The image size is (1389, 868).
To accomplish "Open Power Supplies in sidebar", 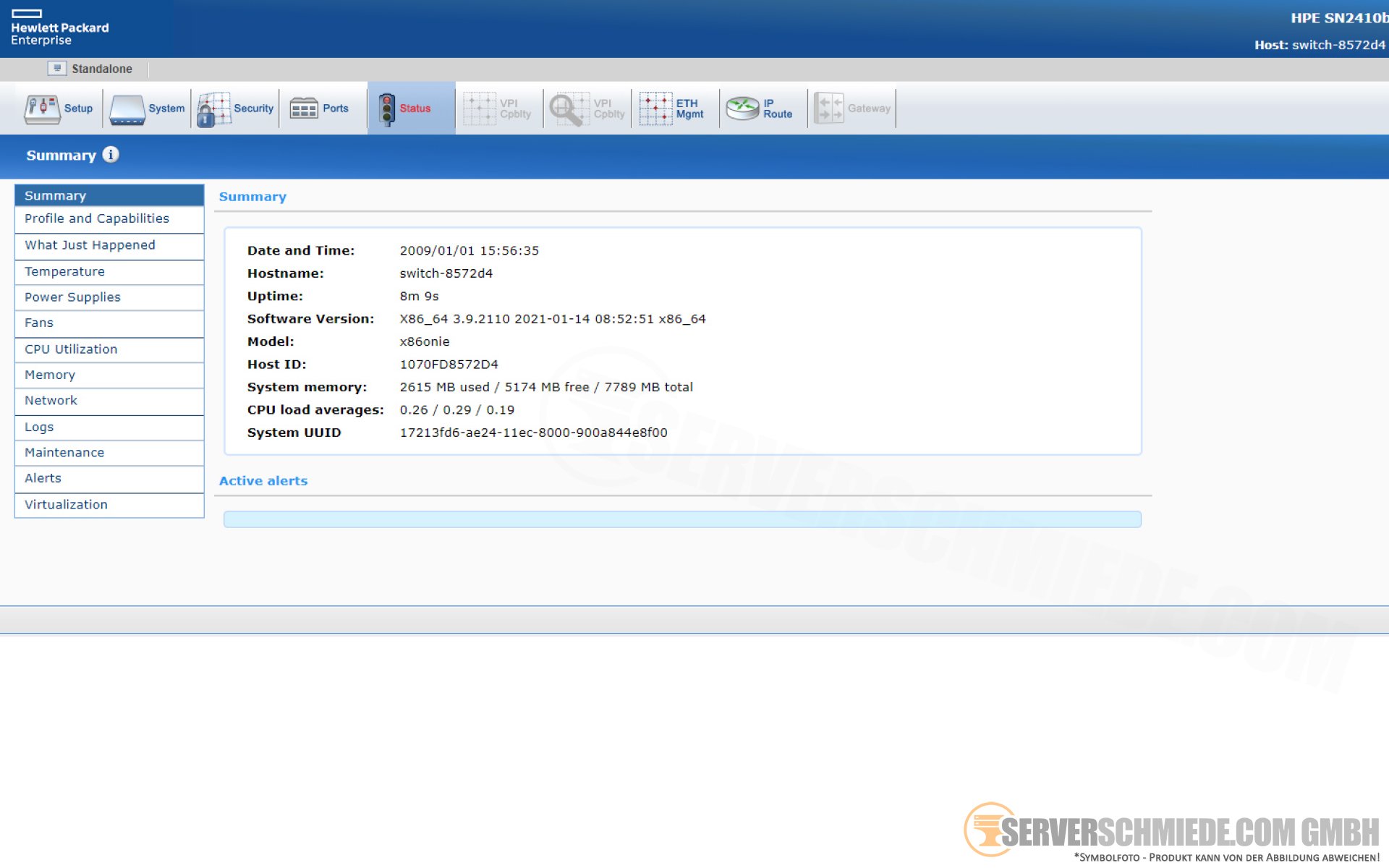I will 72,297.
